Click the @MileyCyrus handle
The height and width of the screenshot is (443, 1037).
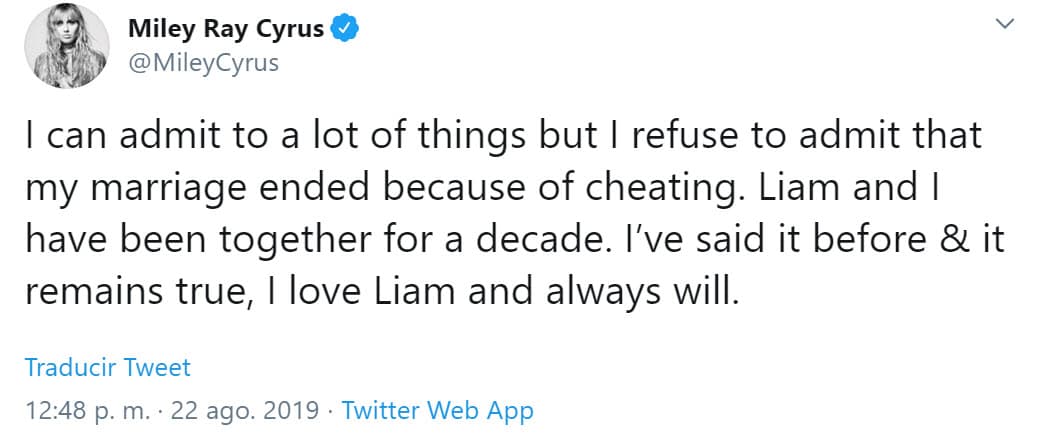pyautogui.click(x=203, y=62)
